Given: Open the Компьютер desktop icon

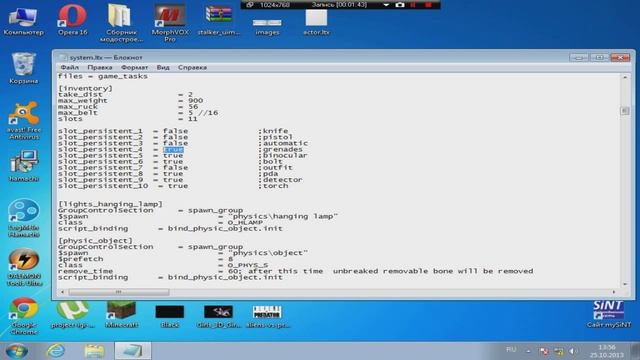Looking at the screenshot, I should 23,21.
